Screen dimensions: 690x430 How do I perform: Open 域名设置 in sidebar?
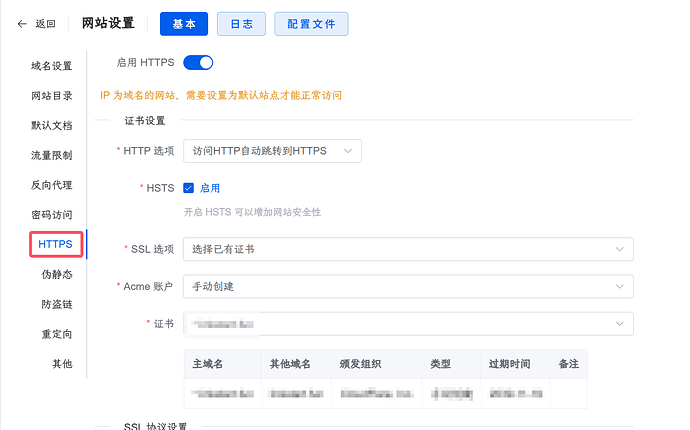[x=51, y=66]
